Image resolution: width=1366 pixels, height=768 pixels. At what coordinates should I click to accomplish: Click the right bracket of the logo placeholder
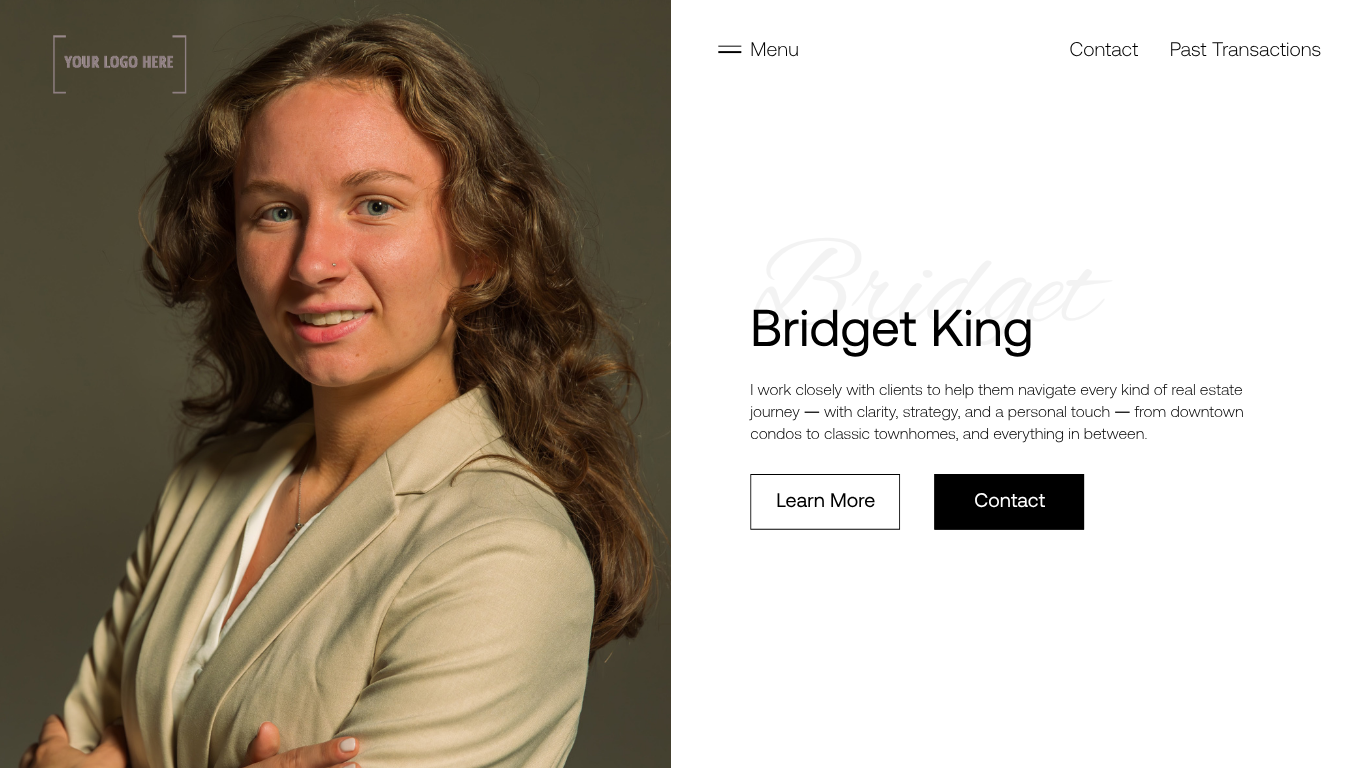(180, 64)
